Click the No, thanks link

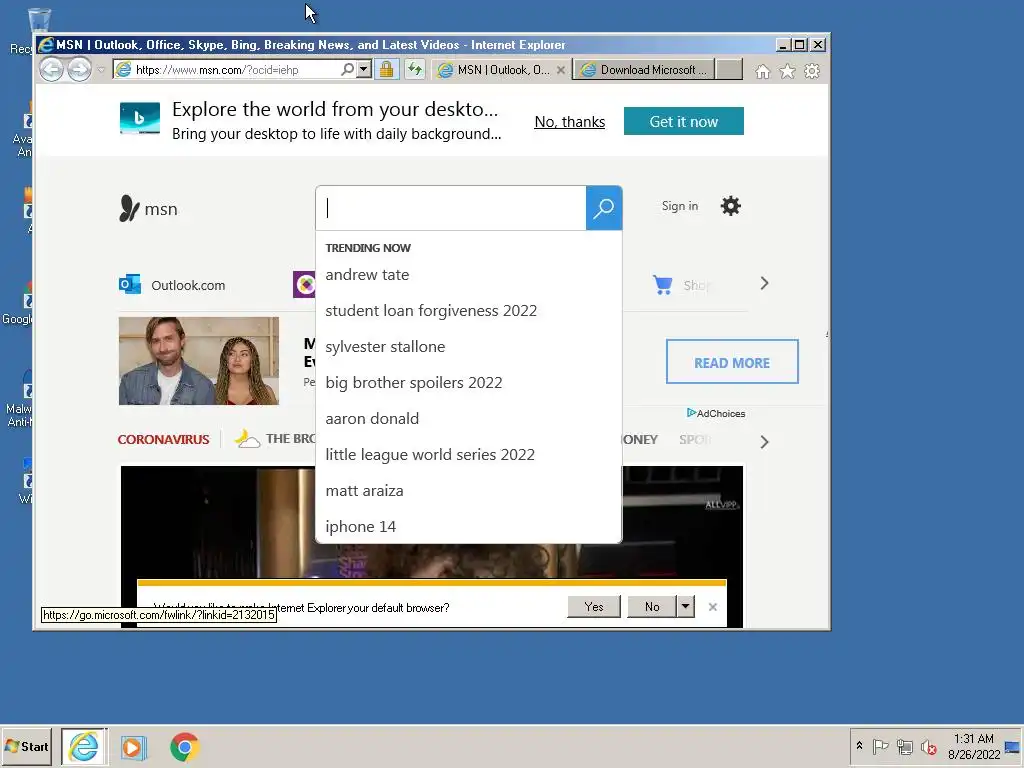click(569, 121)
